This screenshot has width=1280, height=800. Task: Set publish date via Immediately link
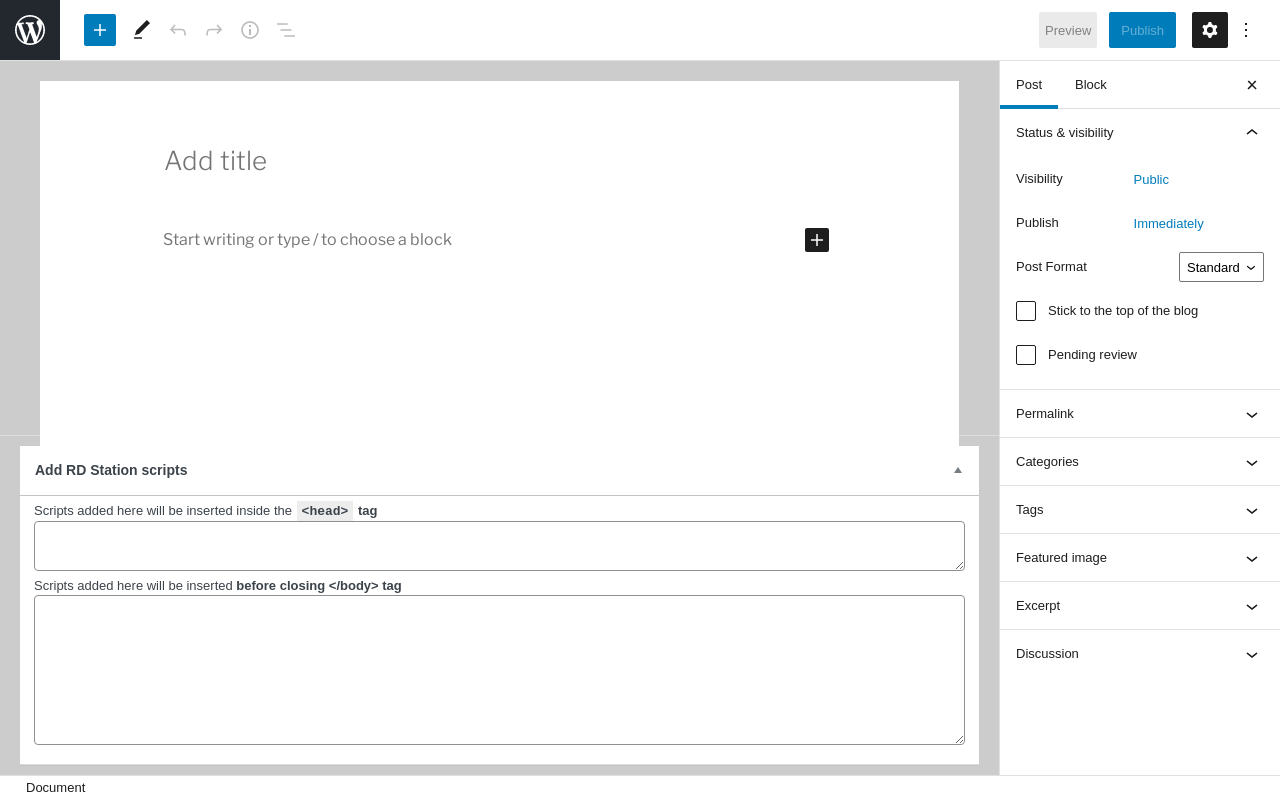(x=1168, y=224)
